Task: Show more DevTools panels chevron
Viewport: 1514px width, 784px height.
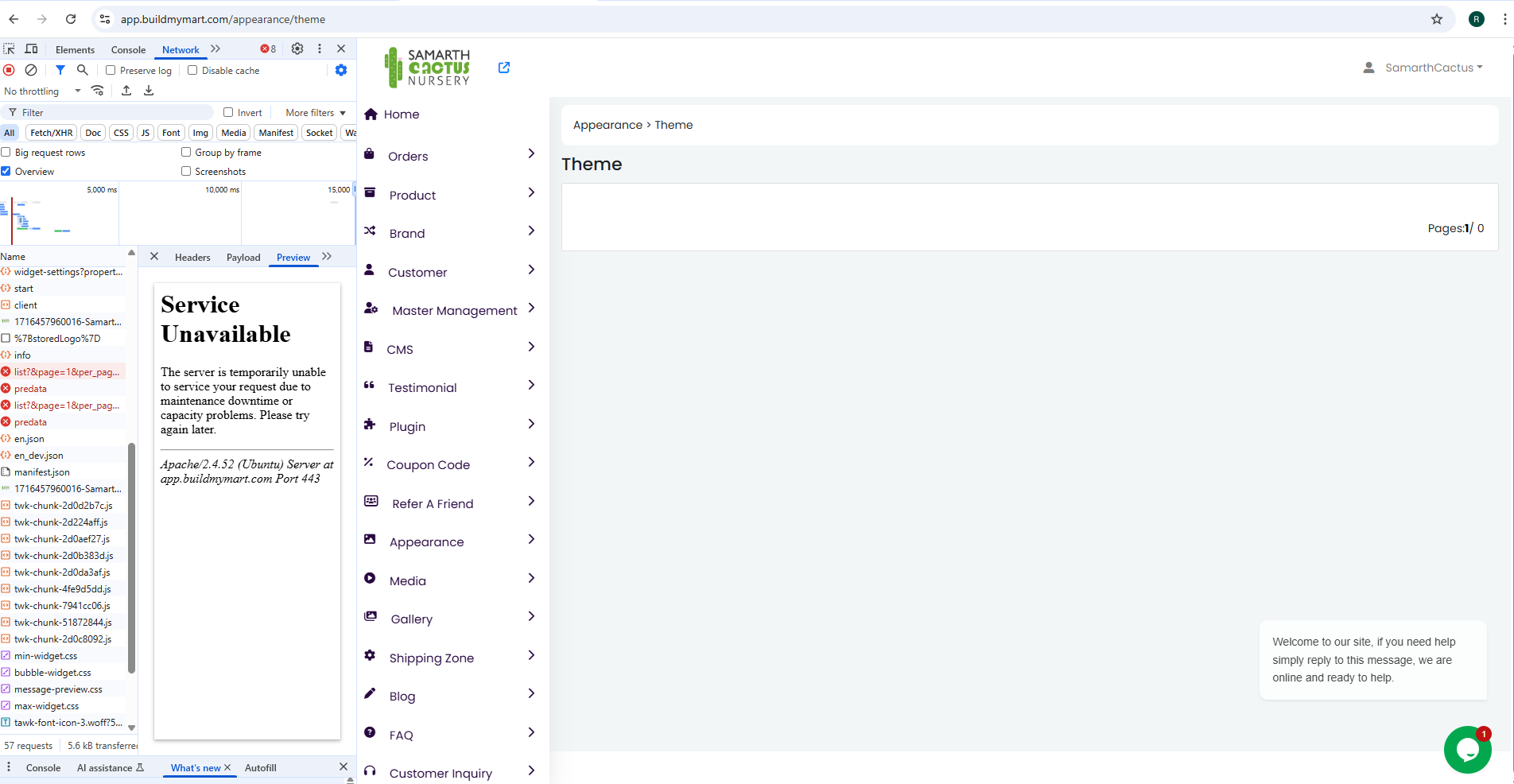Action: pos(215,49)
